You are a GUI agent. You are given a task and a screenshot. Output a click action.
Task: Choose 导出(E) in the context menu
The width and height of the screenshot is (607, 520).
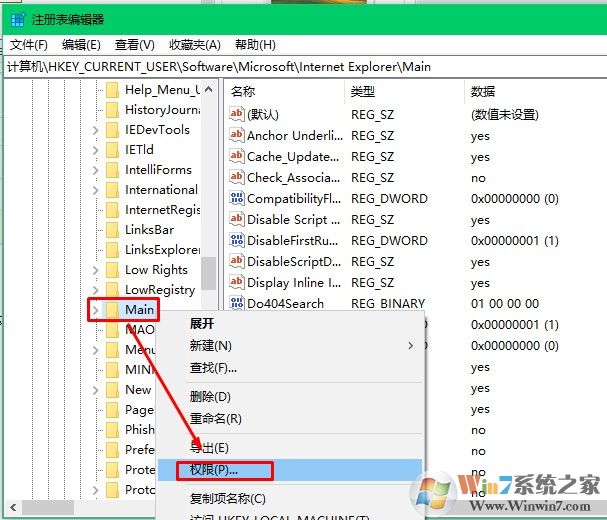point(209,448)
